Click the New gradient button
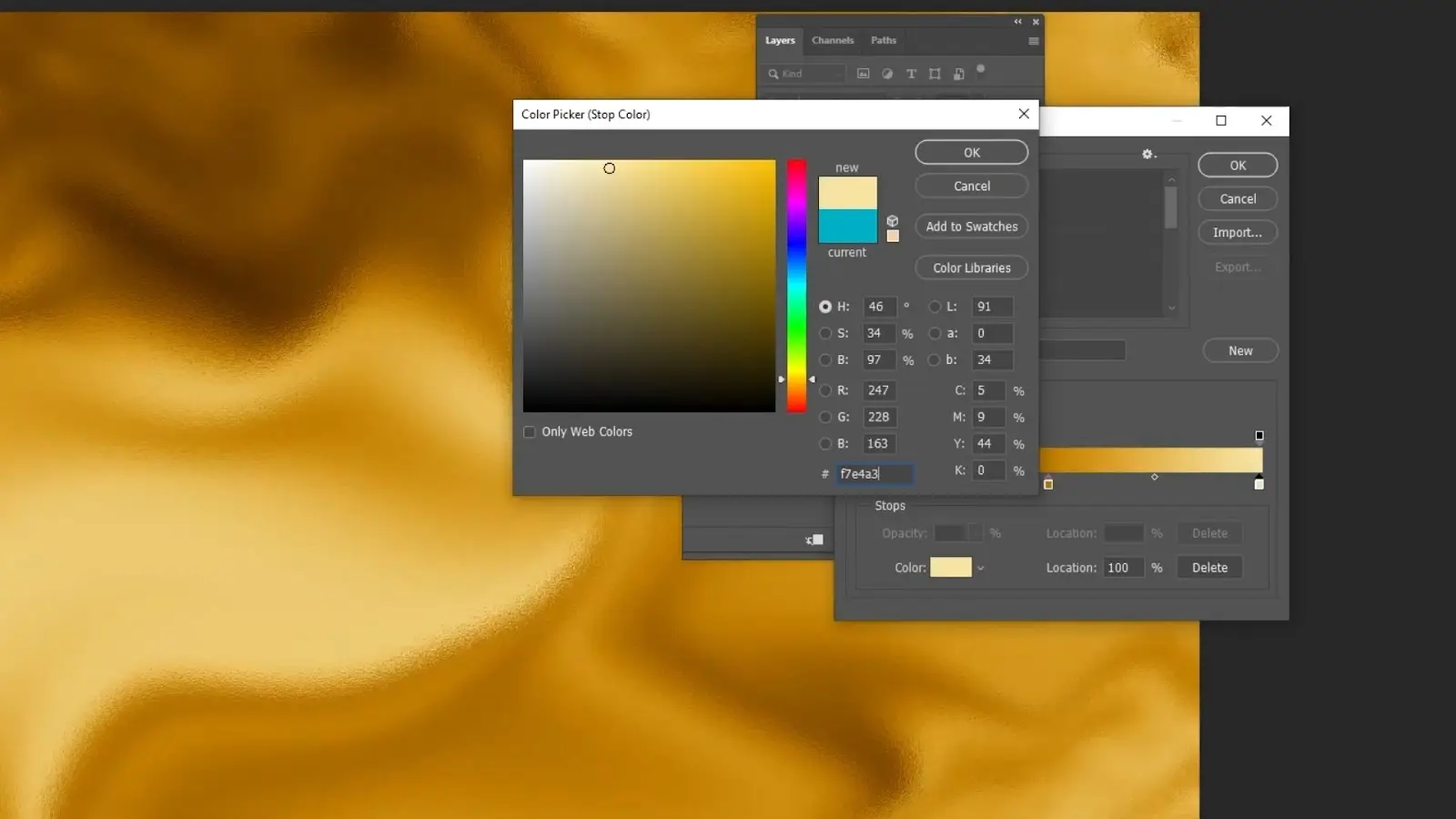1456x819 pixels. [1240, 350]
